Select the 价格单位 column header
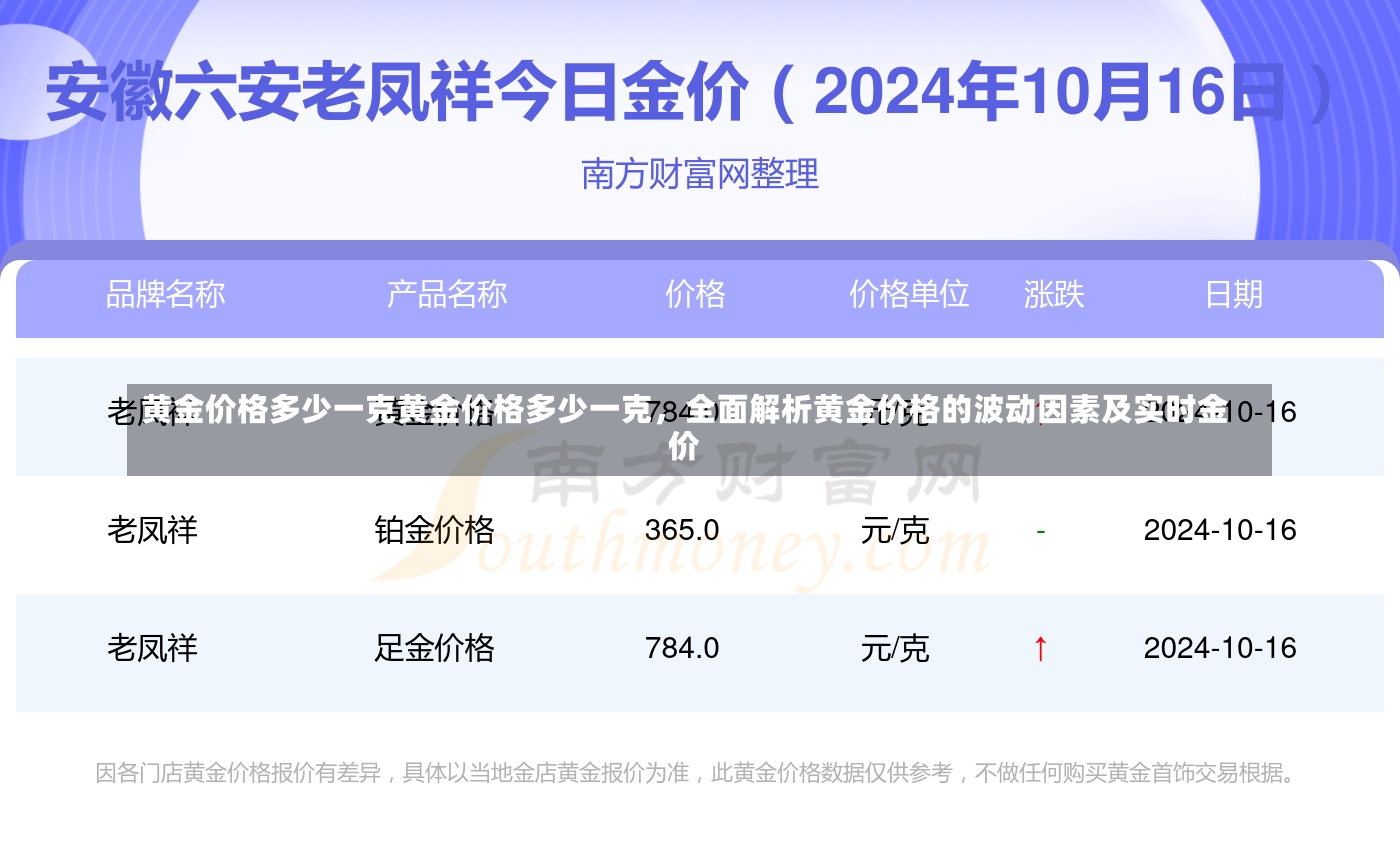Screen dimensions: 1400x860 click(909, 294)
